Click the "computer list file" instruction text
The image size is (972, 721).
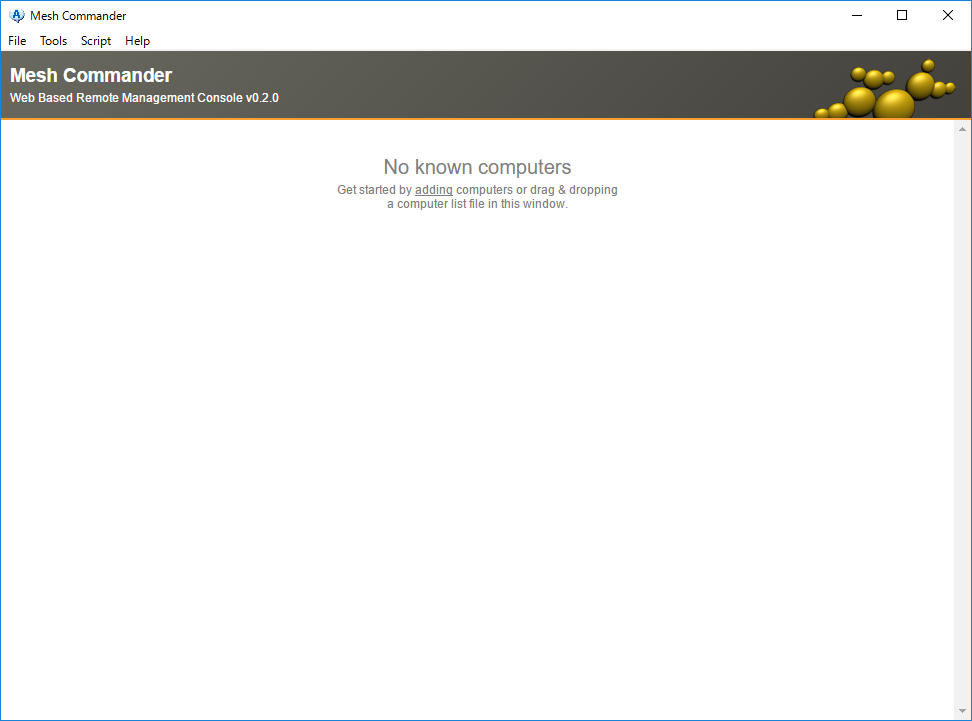tap(441, 204)
